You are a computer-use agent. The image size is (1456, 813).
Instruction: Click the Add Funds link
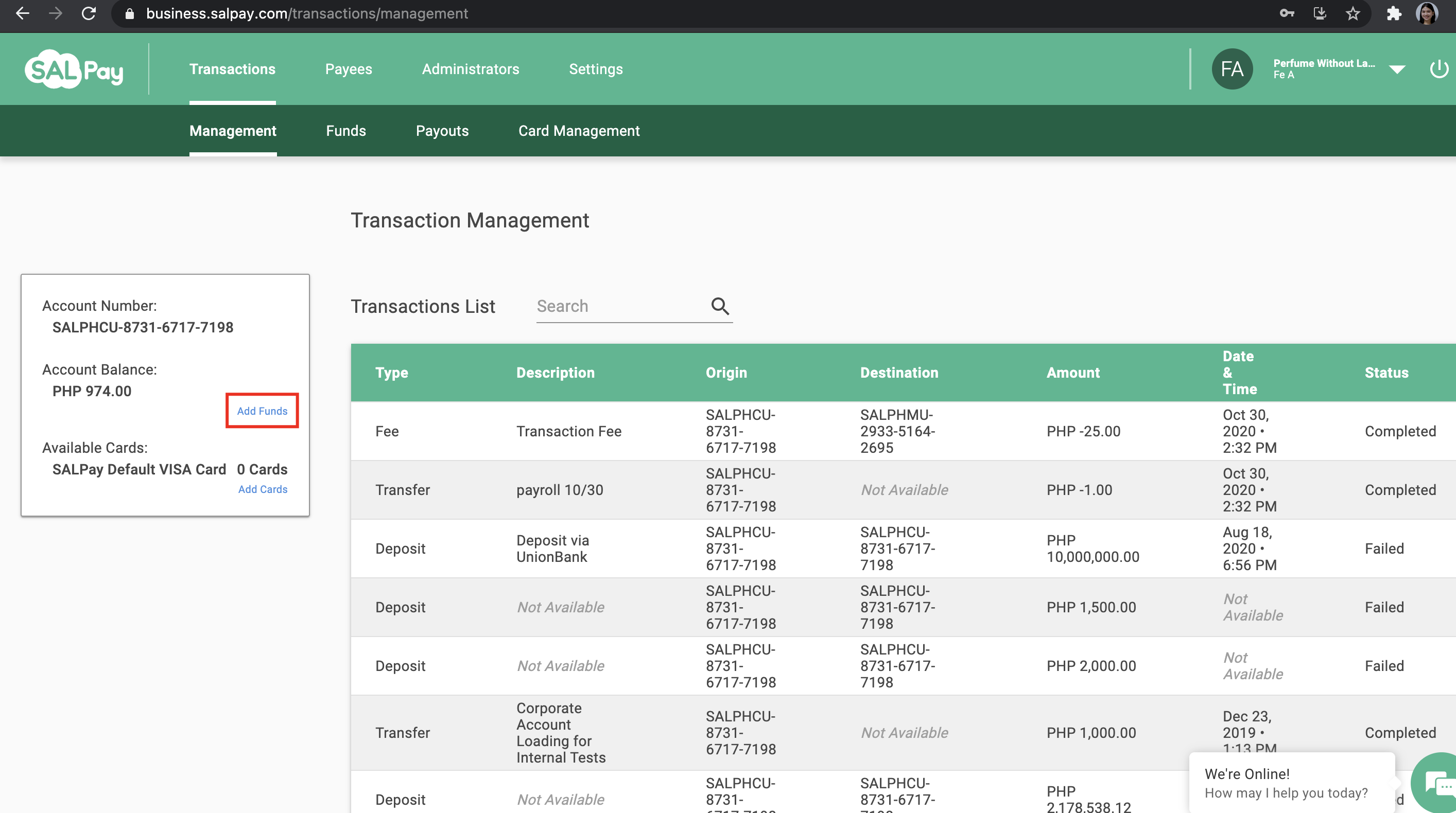tap(262, 411)
